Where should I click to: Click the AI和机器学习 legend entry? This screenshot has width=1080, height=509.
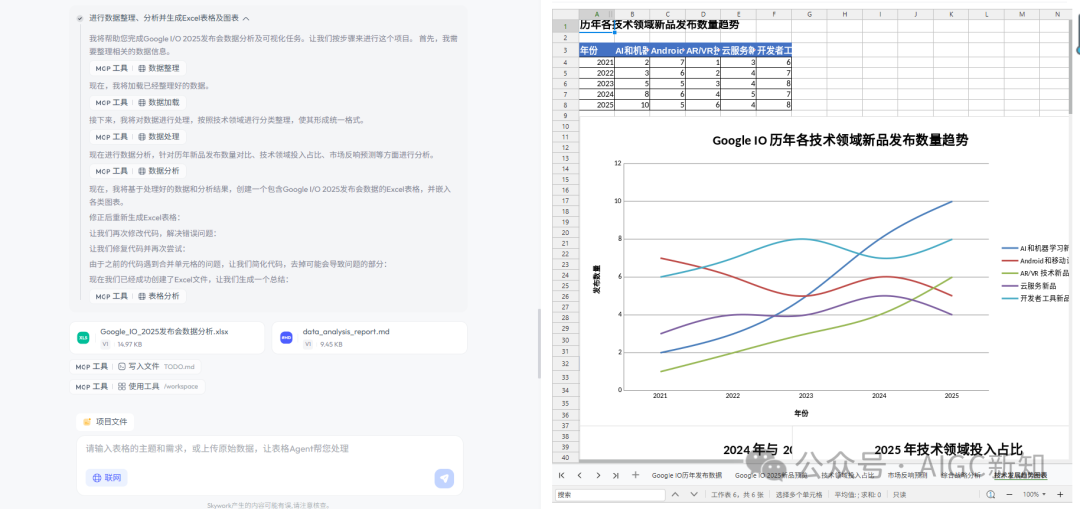point(1035,248)
